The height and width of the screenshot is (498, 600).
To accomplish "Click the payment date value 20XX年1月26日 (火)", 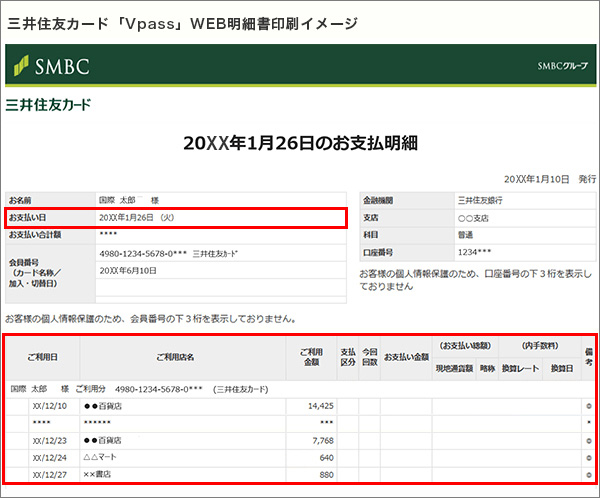I will click(x=136, y=217).
